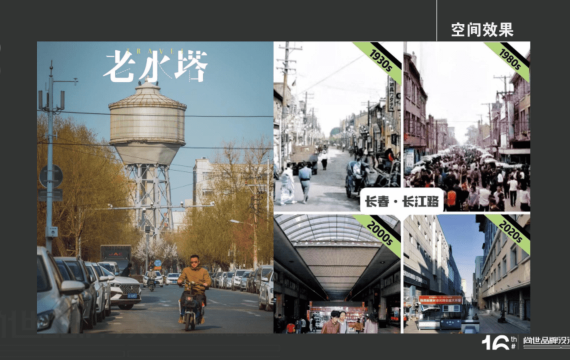Open the 1980s crowded street photo
The image size is (570, 360).
pyautogui.click(x=467, y=126)
